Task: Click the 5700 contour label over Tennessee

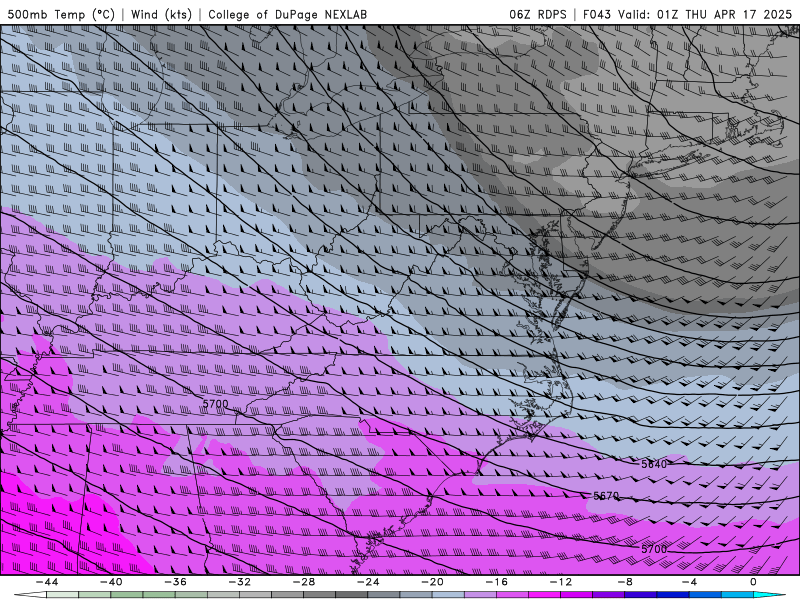Action: coord(215,404)
